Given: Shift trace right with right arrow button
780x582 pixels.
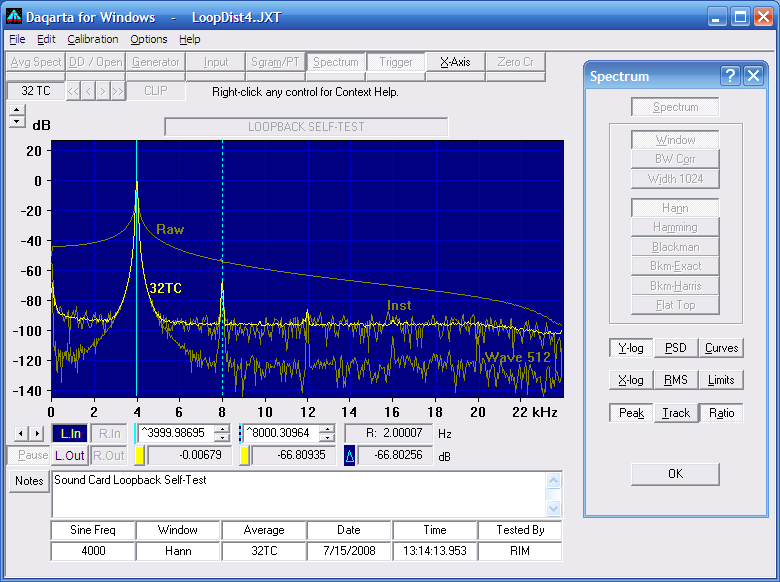Looking at the screenshot, I should [36, 433].
